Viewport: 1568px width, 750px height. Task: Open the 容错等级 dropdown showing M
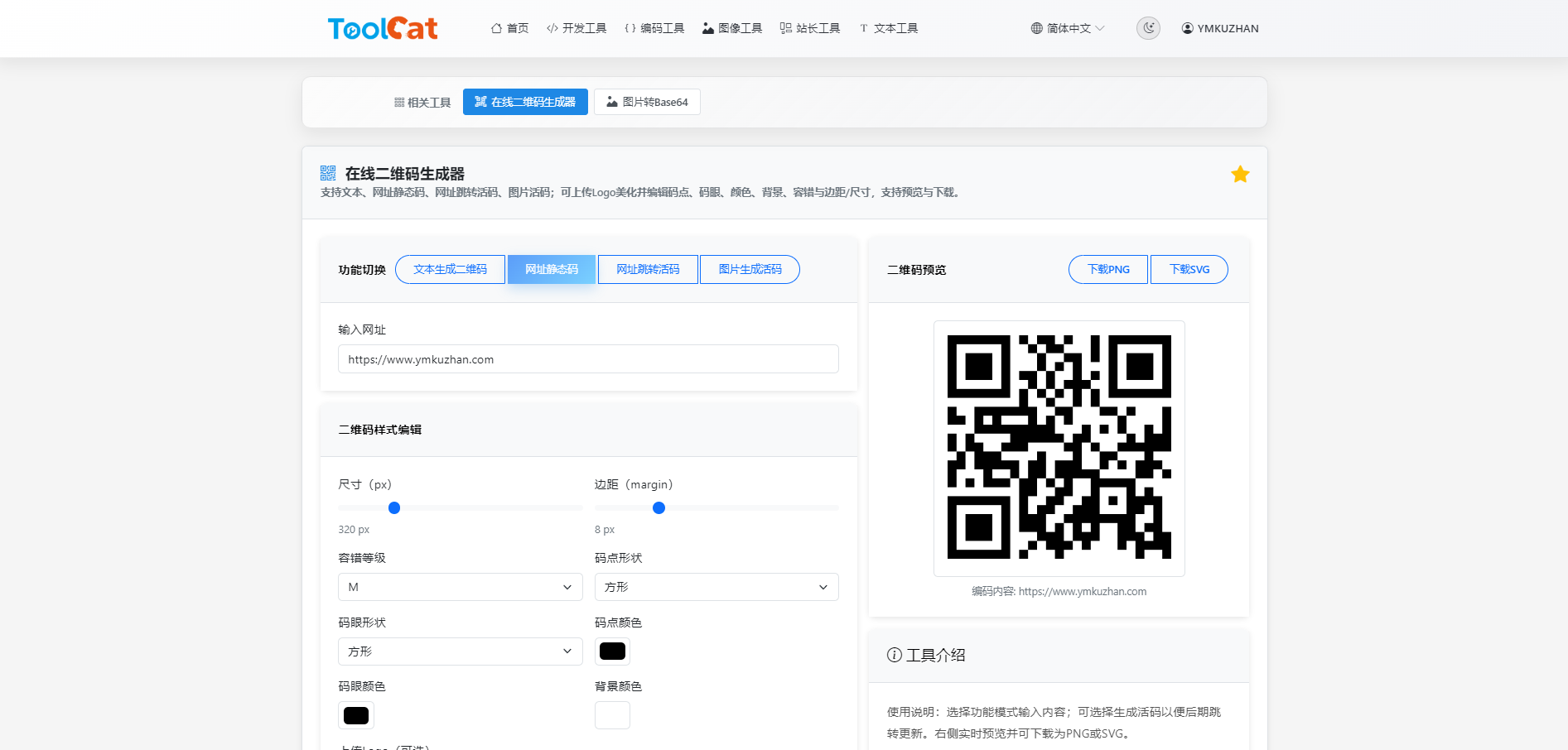[x=460, y=586]
